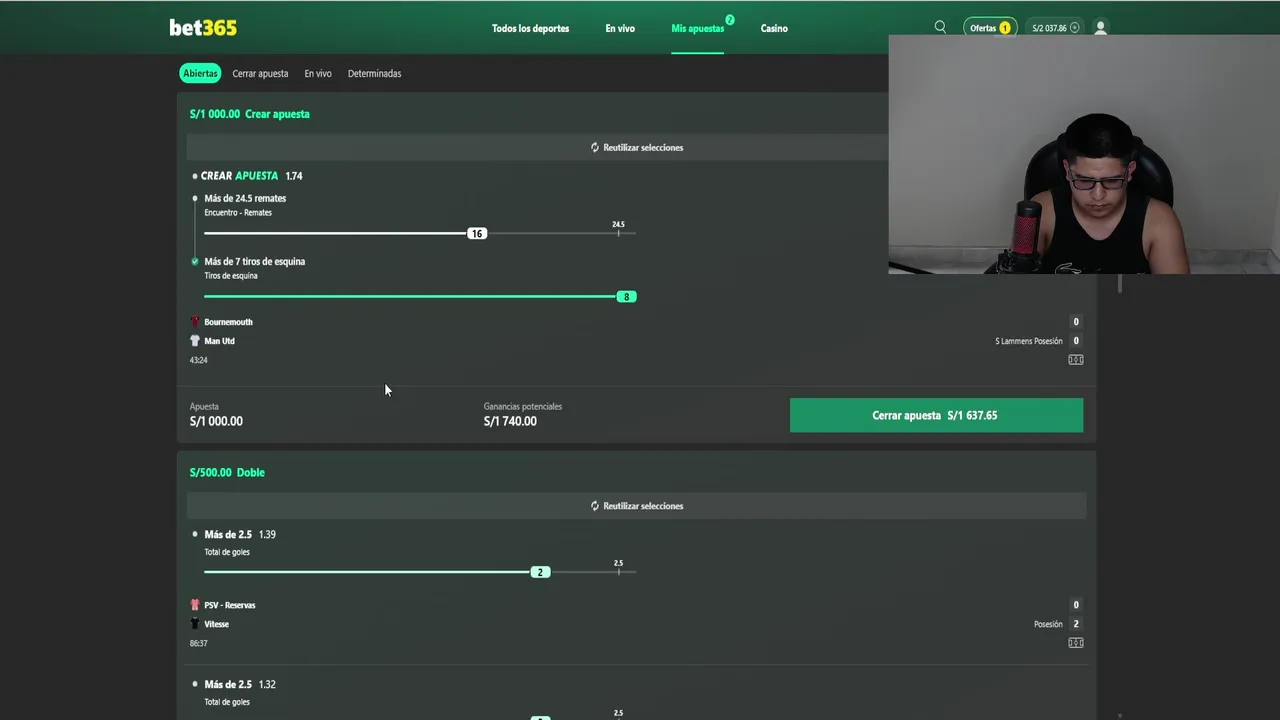The image size is (1280, 720).
Task: Click the 24.5 target marker on remates bar
Action: (618, 228)
